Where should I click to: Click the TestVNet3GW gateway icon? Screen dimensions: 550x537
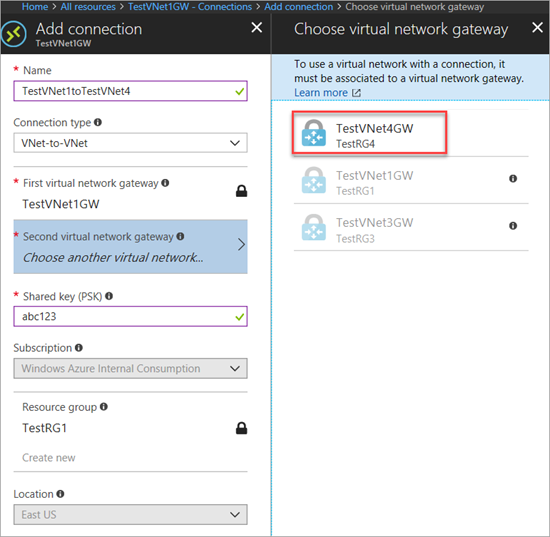coord(314,227)
